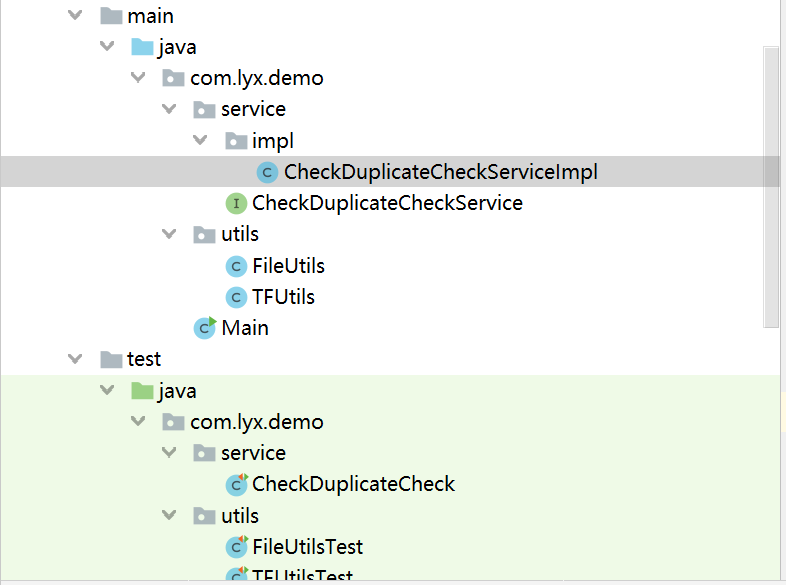Click the blue main java source folder icon

142,47
